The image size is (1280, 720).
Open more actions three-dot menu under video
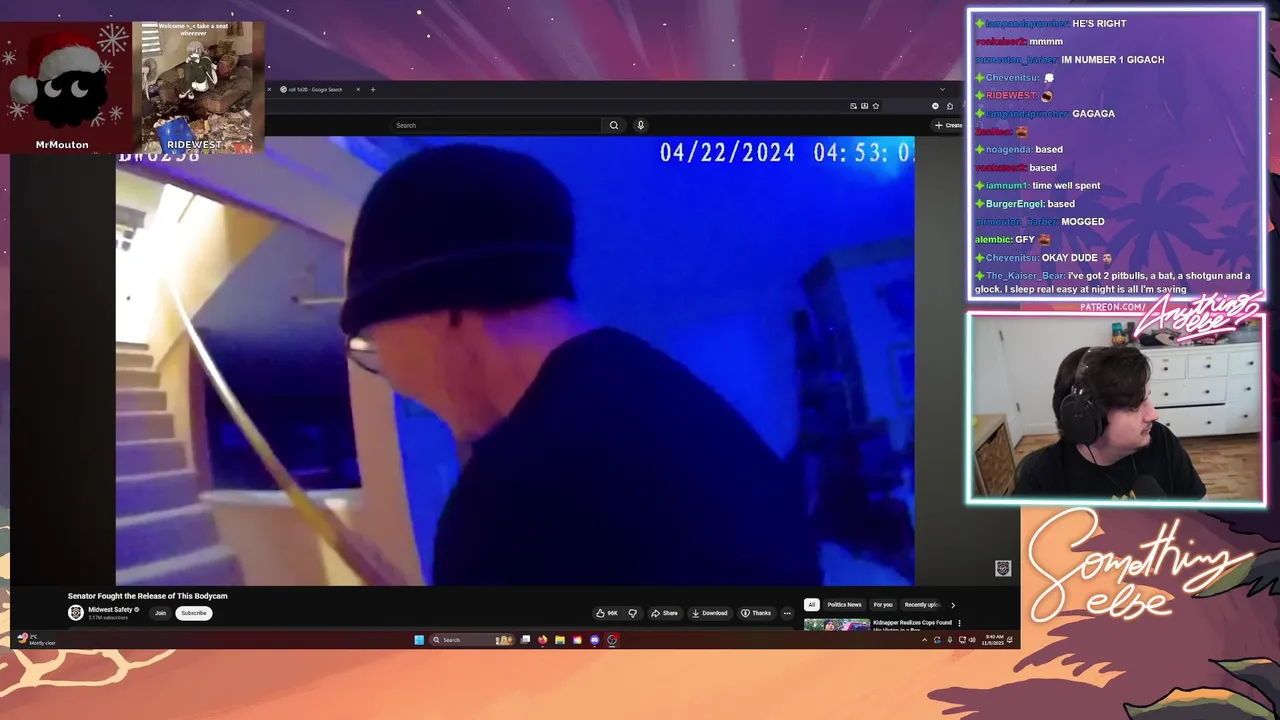click(787, 613)
